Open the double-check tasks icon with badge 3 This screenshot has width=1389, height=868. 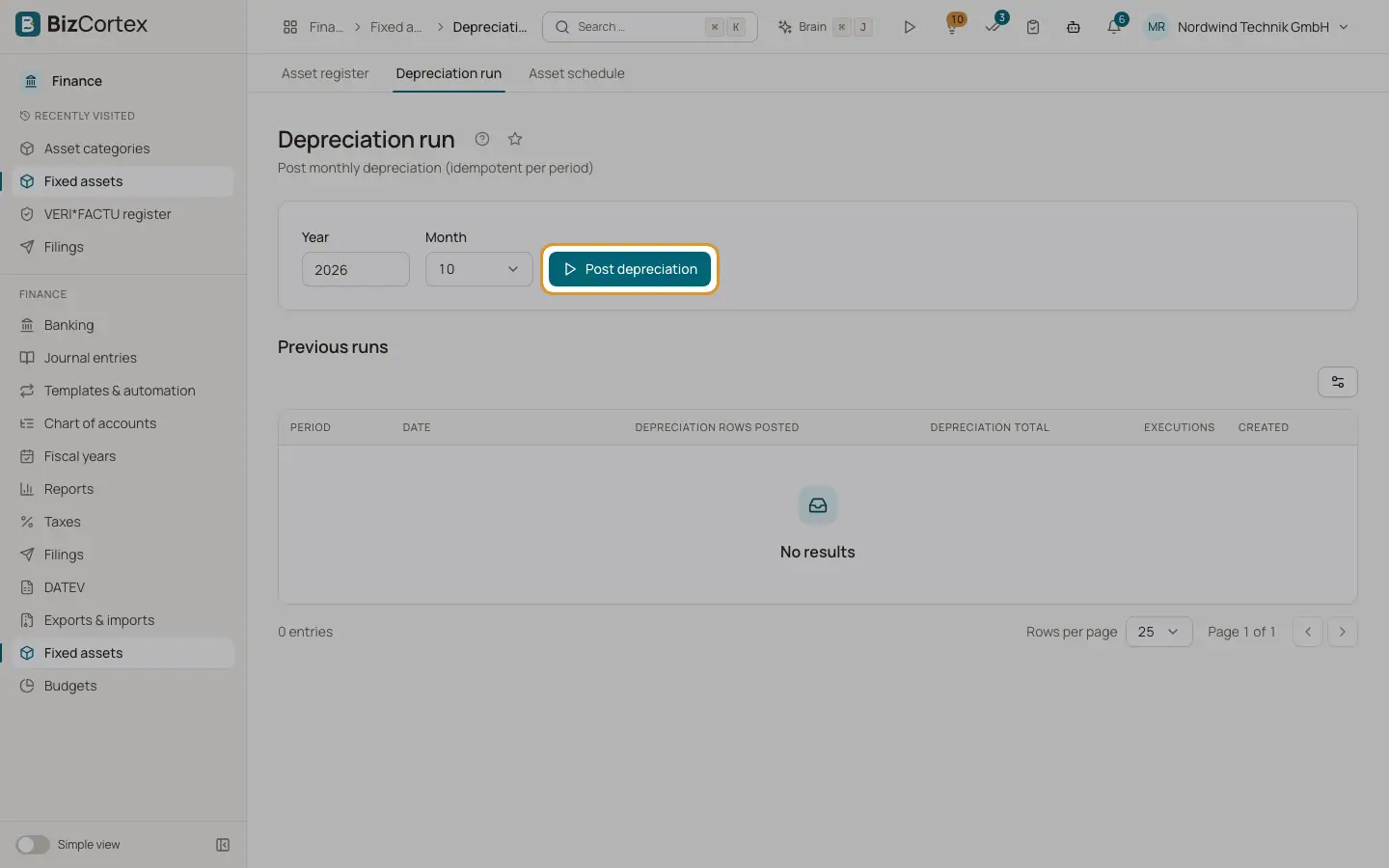[x=994, y=27]
